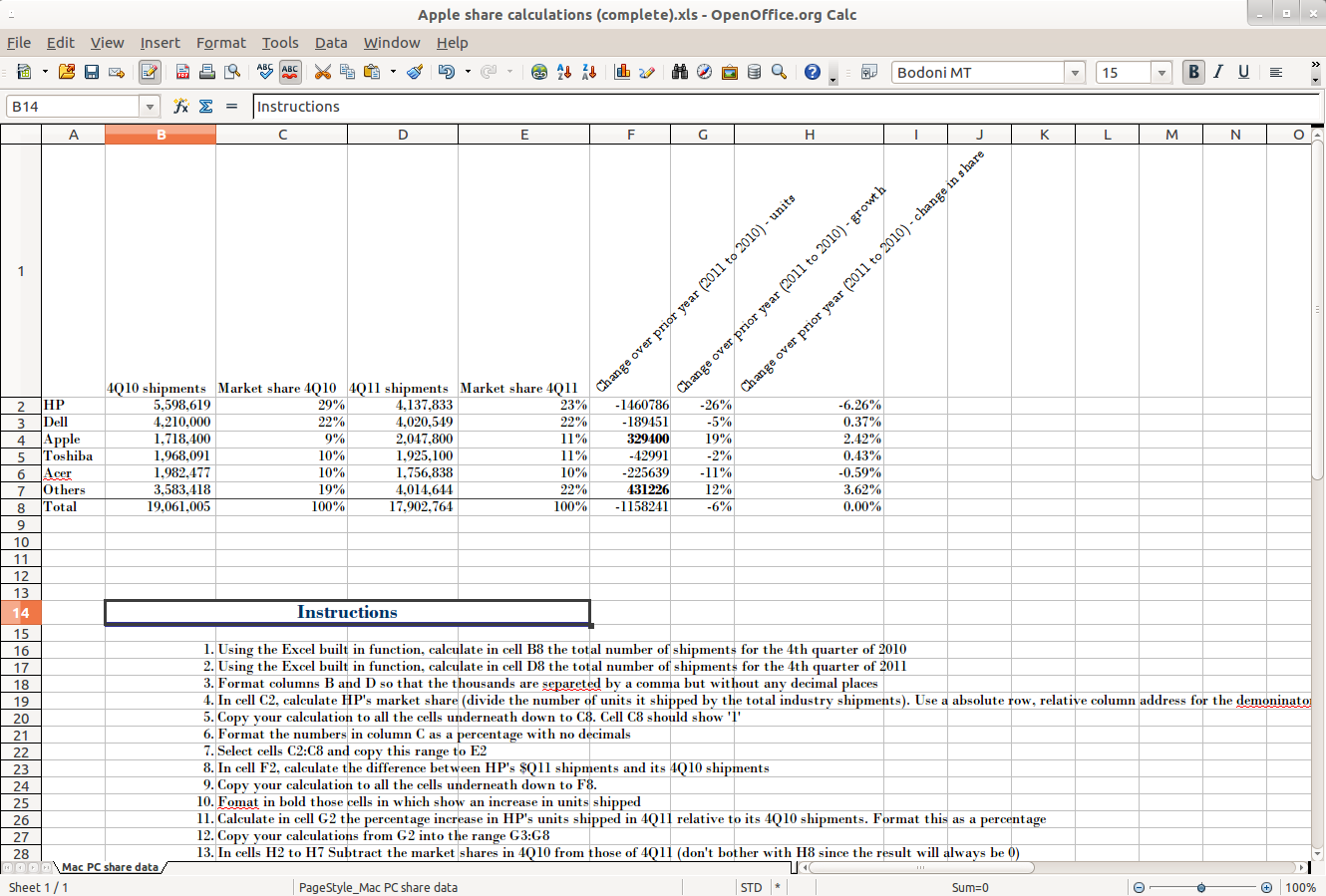Click the 100% zoom level in the status bar
The height and width of the screenshot is (896, 1326).
[x=1300, y=887]
